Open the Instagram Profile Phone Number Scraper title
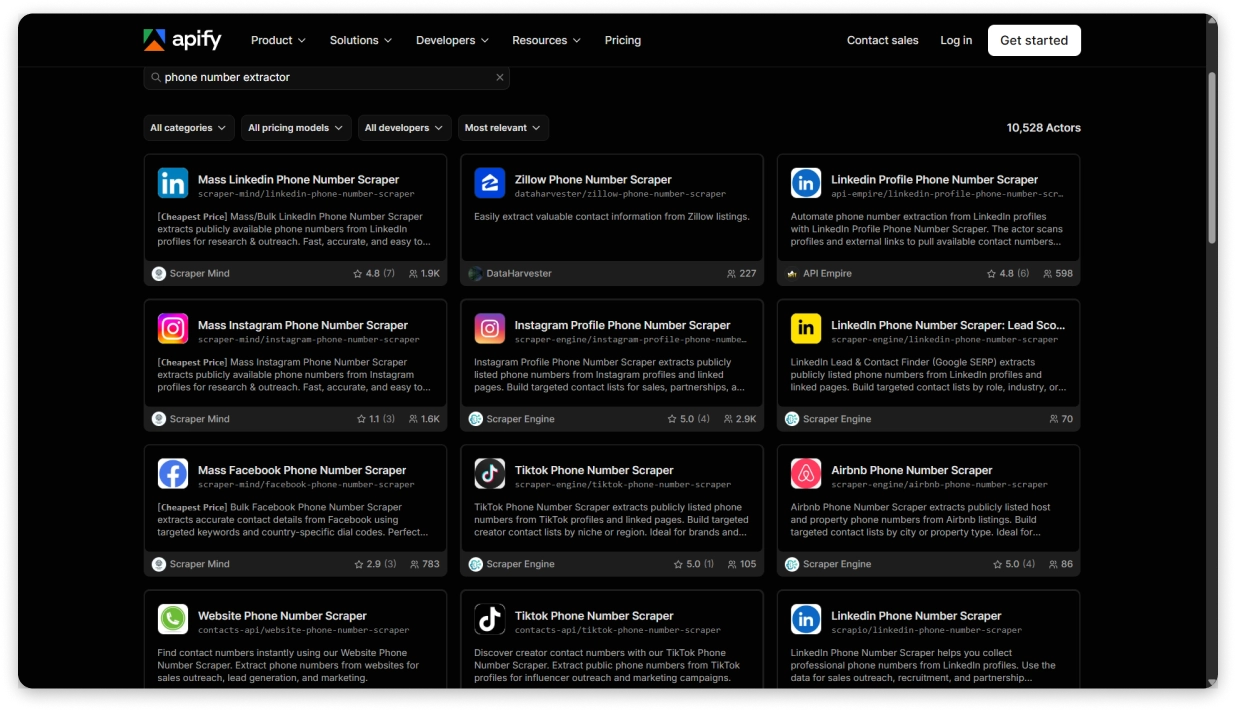The height and width of the screenshot is (711, 1236). point(622,325)
